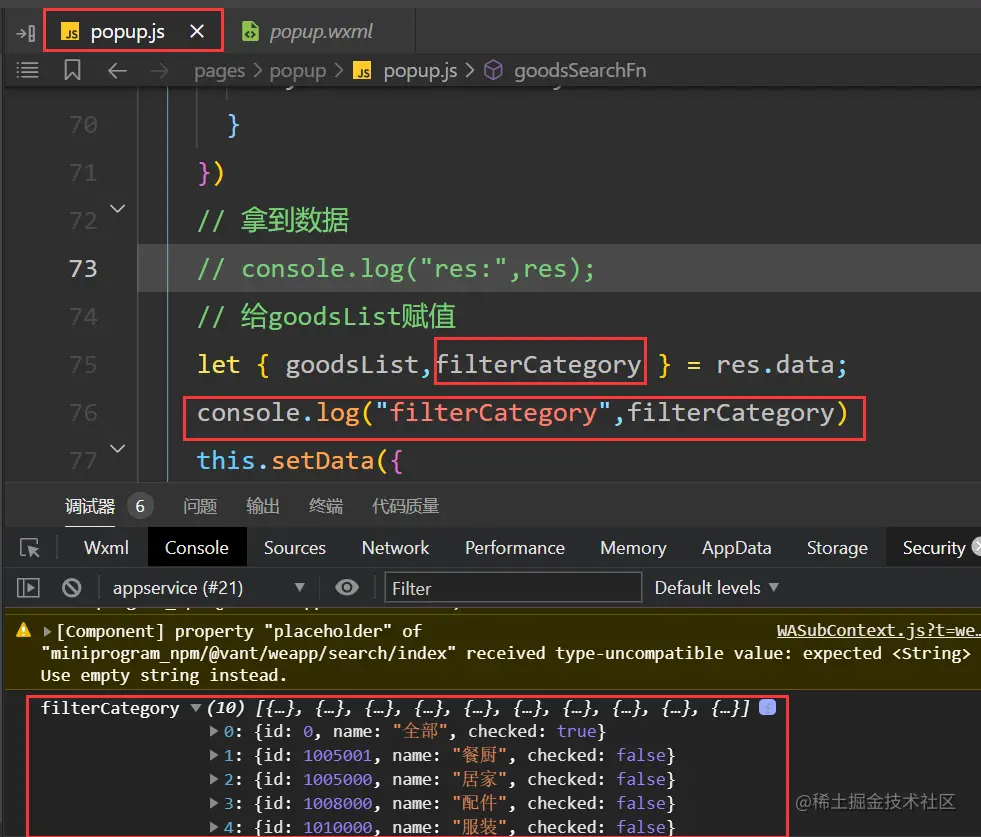Open the outline list icon
This screenshot has width=981, height=837.
[x=28, y=70]
